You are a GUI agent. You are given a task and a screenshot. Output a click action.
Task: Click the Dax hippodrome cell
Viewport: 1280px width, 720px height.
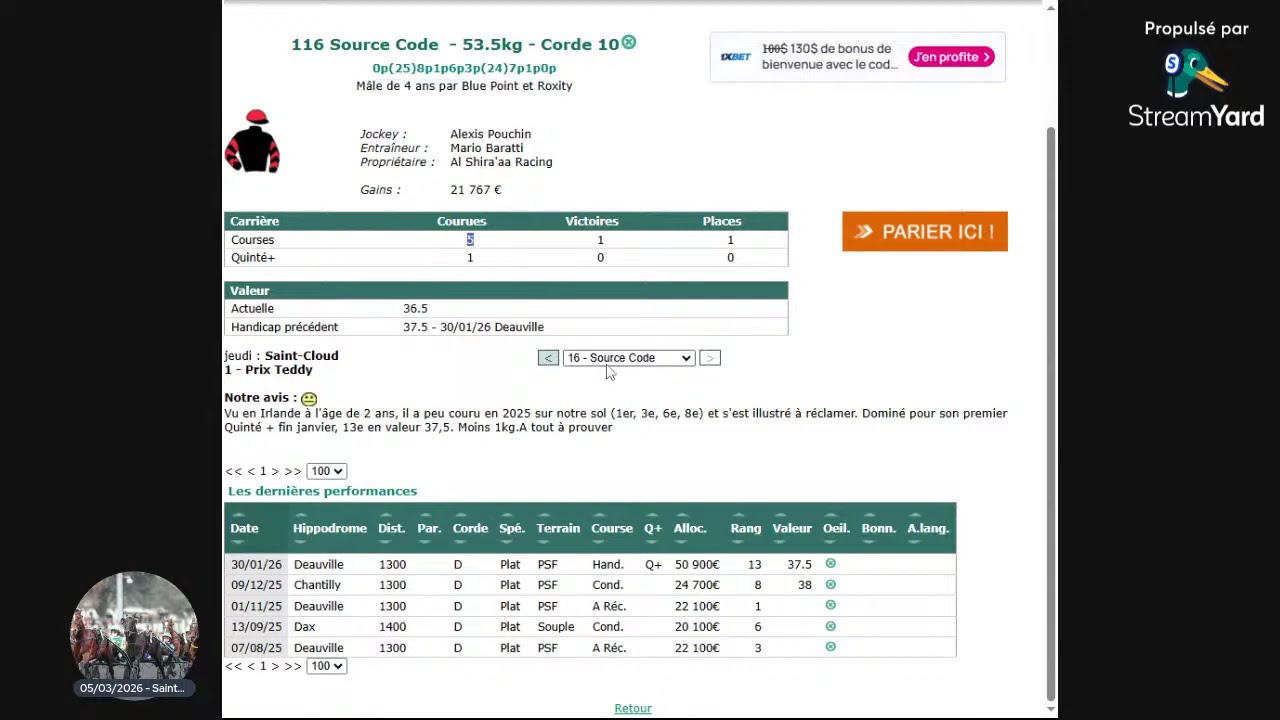click(304, 627)
